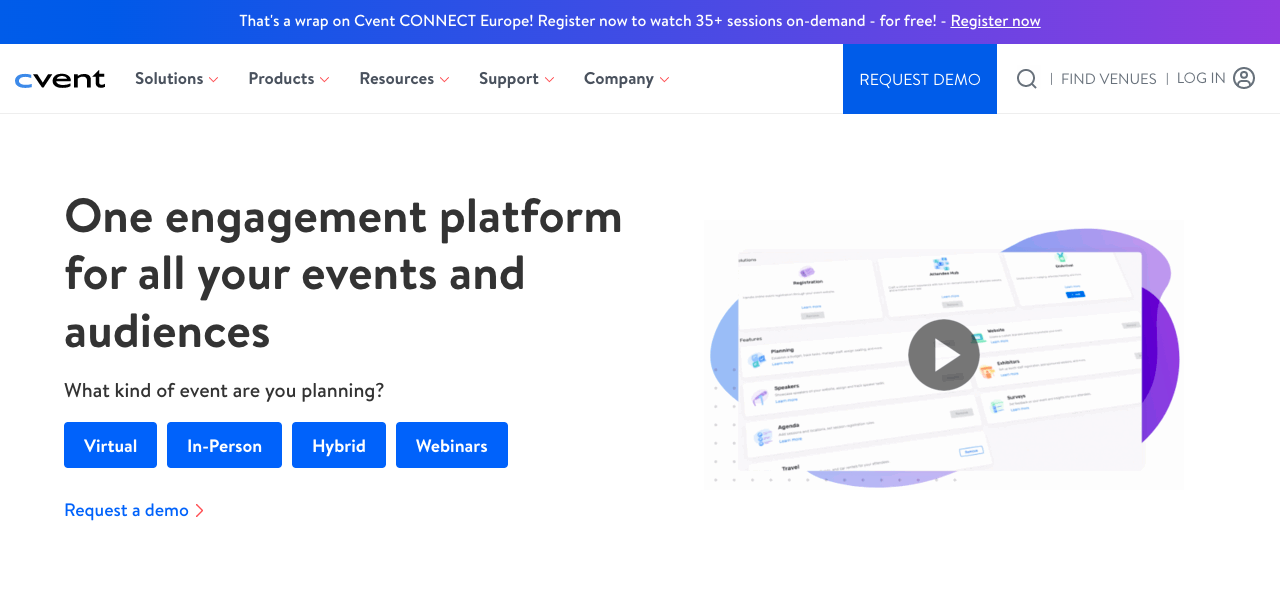Image resolution: width=1280 pixels, height=596 pixels.
Task: Play the product overview video
Action: pyautogui.click(x=944, y=355)
